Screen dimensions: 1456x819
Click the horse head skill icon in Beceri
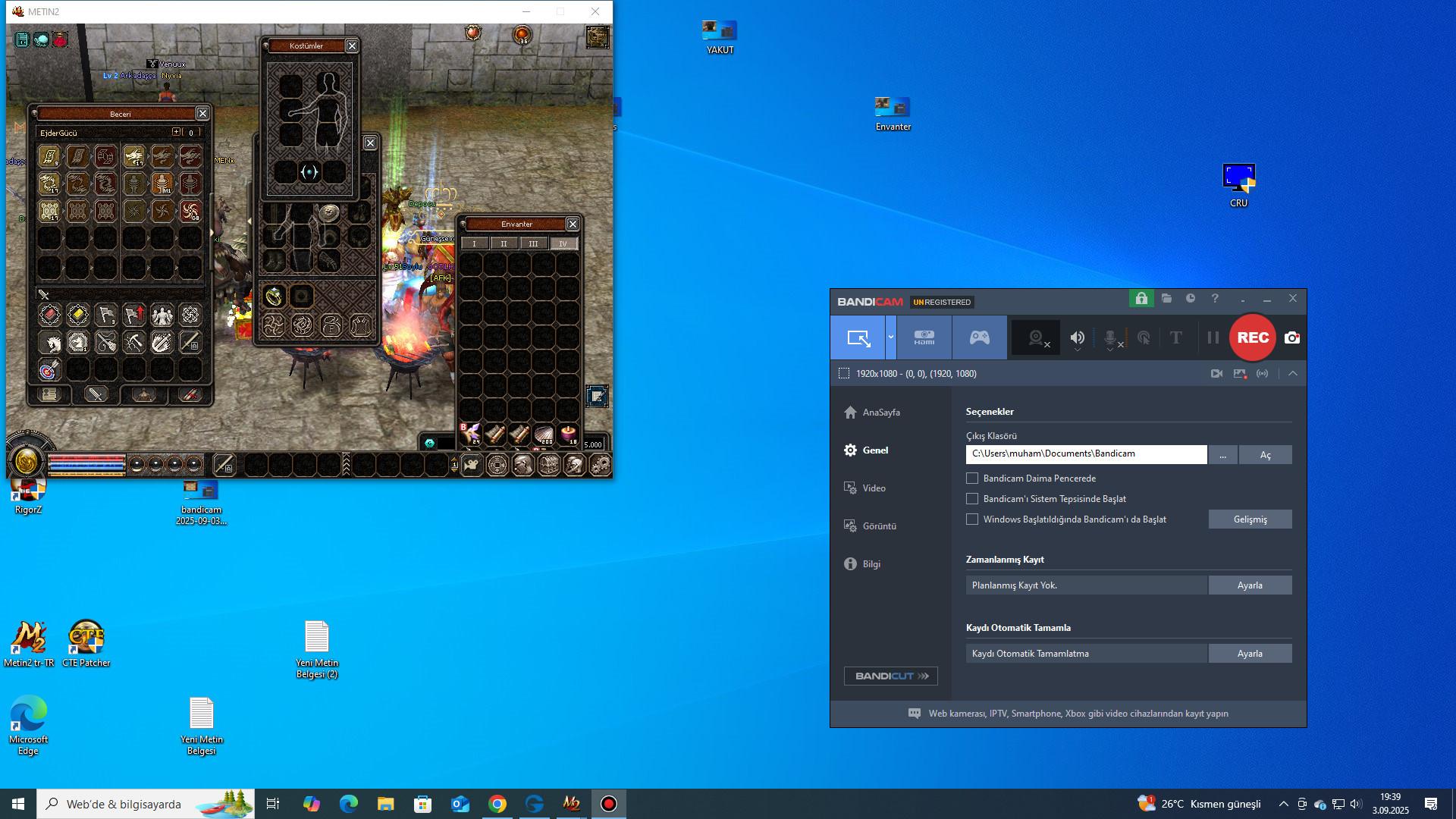[x=49, y=343]
